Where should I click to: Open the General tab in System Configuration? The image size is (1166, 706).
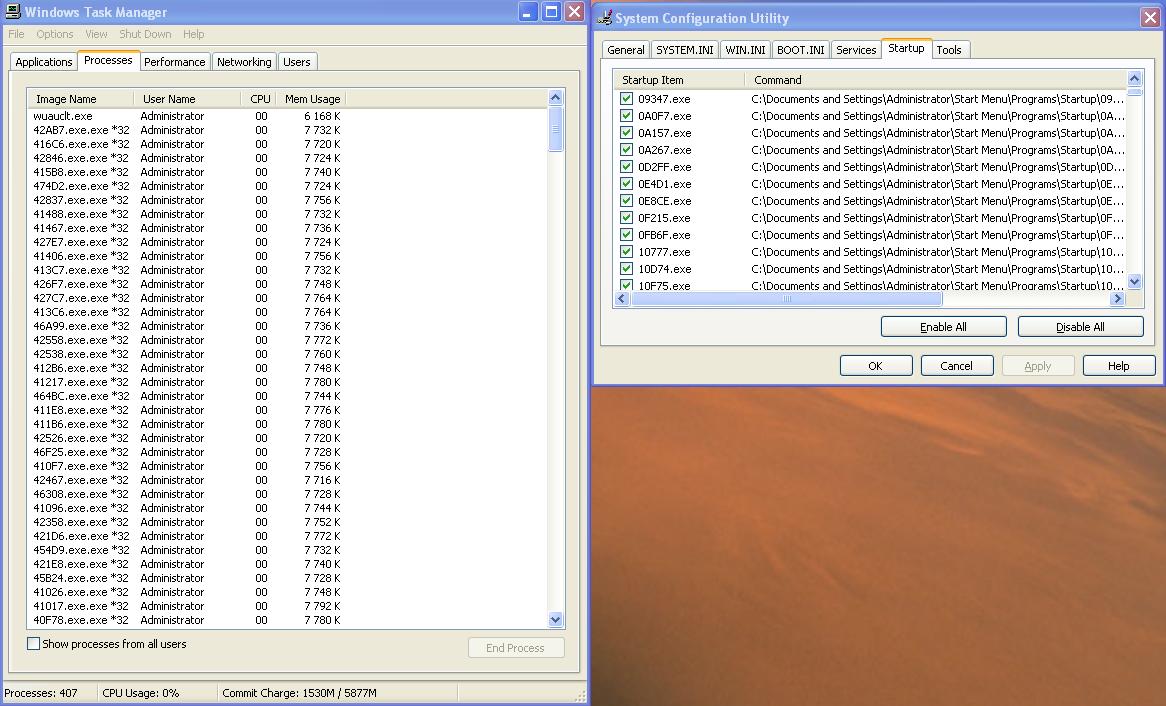pos(625,50)
